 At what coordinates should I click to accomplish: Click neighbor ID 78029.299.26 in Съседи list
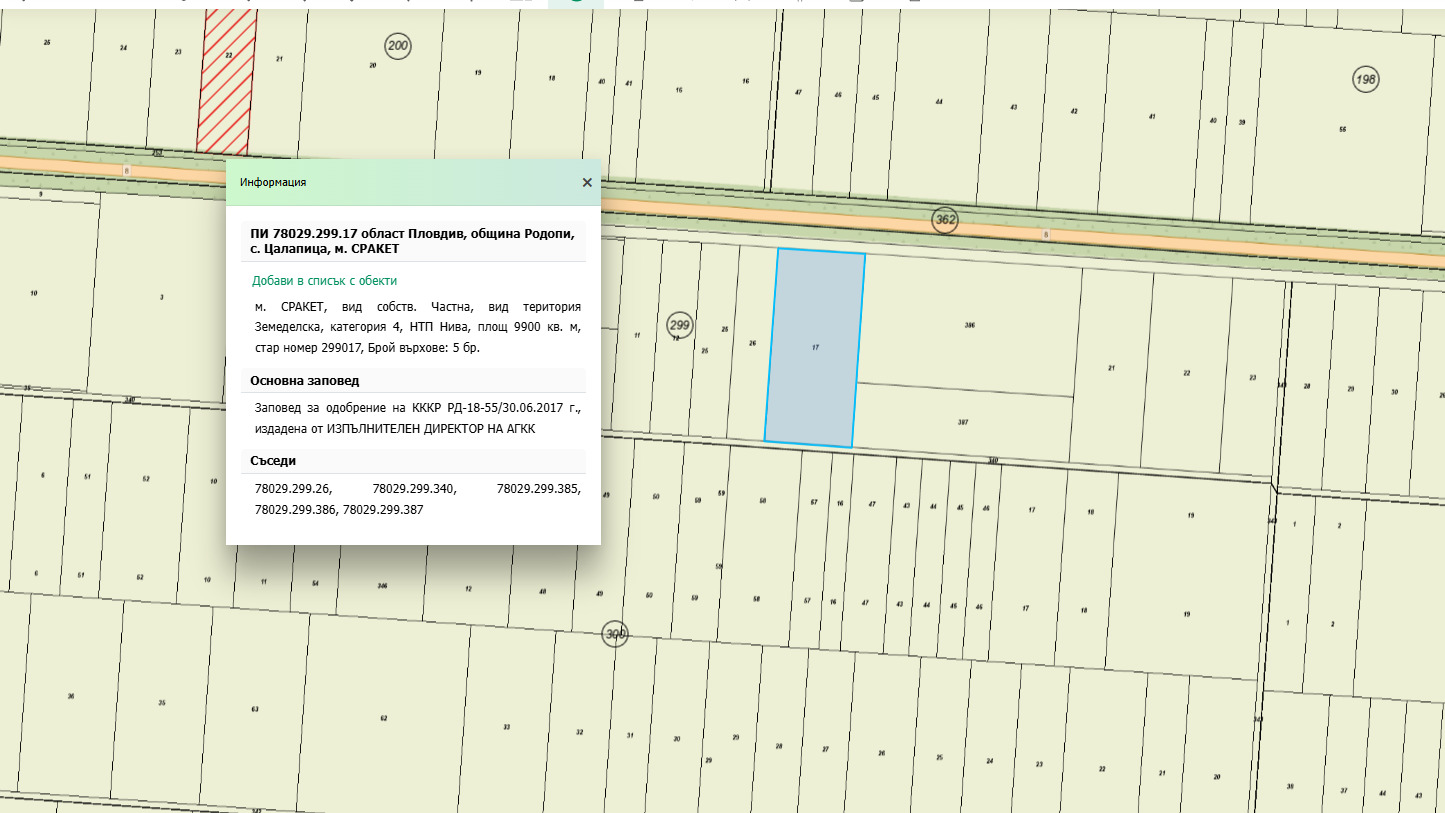293,489
